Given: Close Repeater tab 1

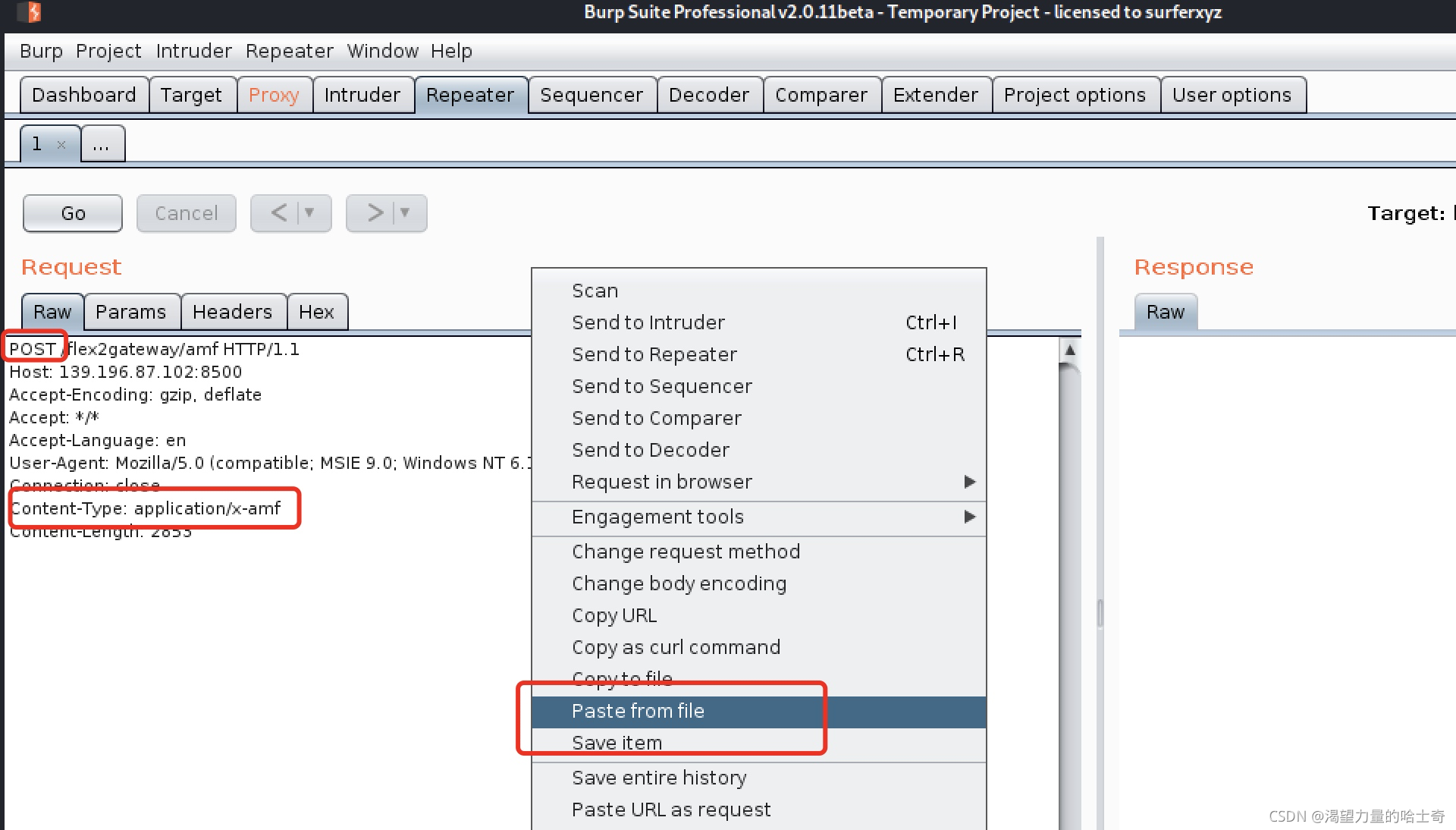Looking at the screenshot, I should pyautogui.click(x=61, y=144).
